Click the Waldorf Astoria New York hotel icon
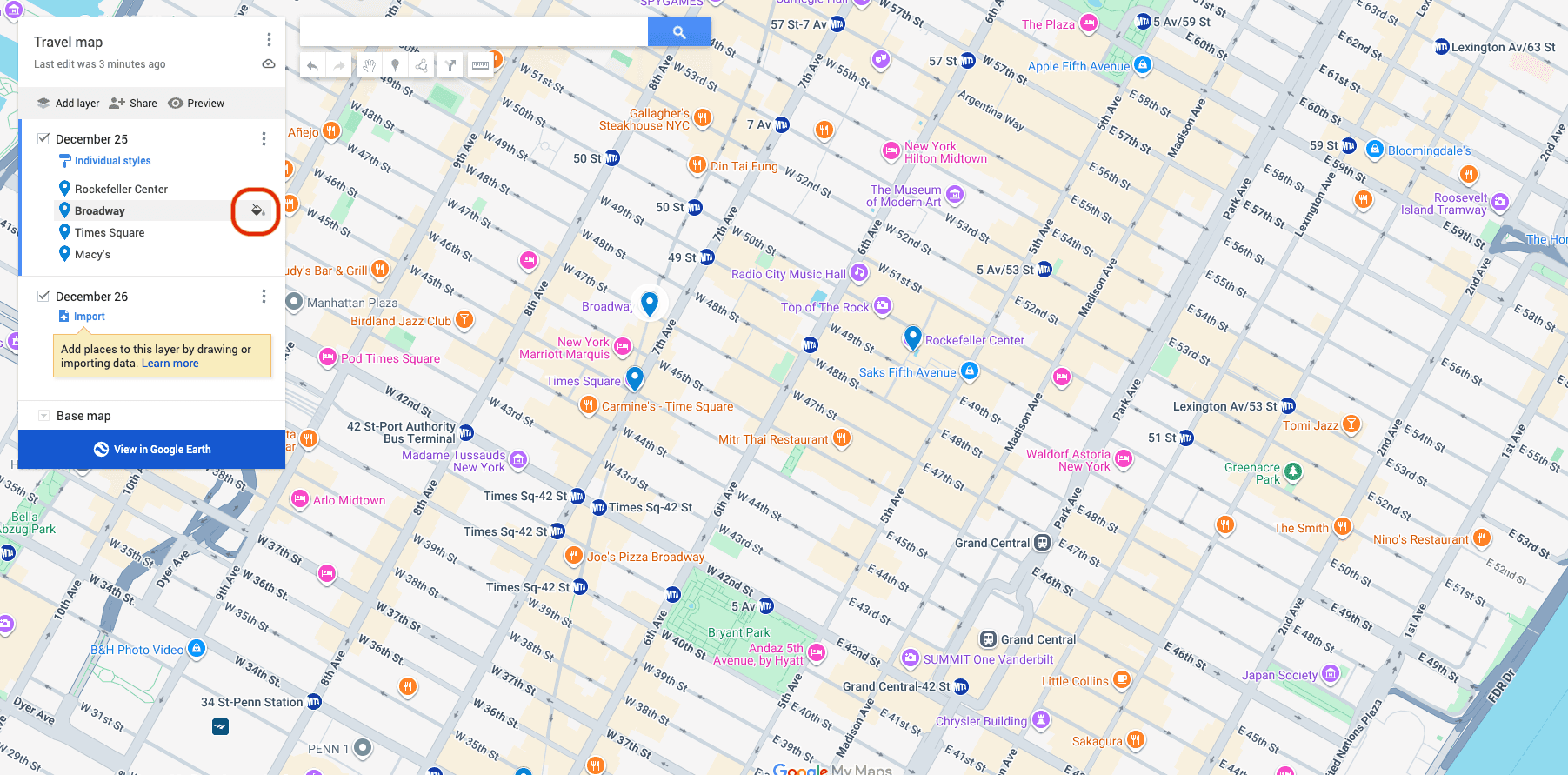 pos(1124,459)
